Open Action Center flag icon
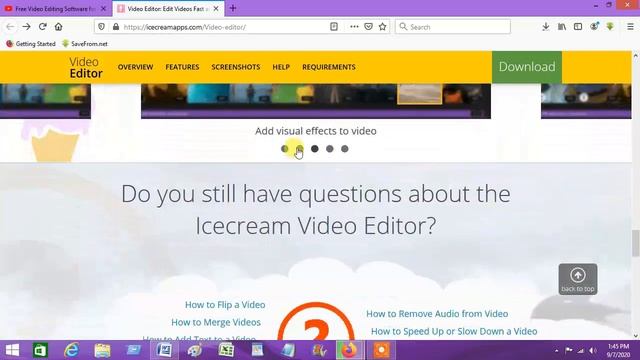 tap(569, 351)
